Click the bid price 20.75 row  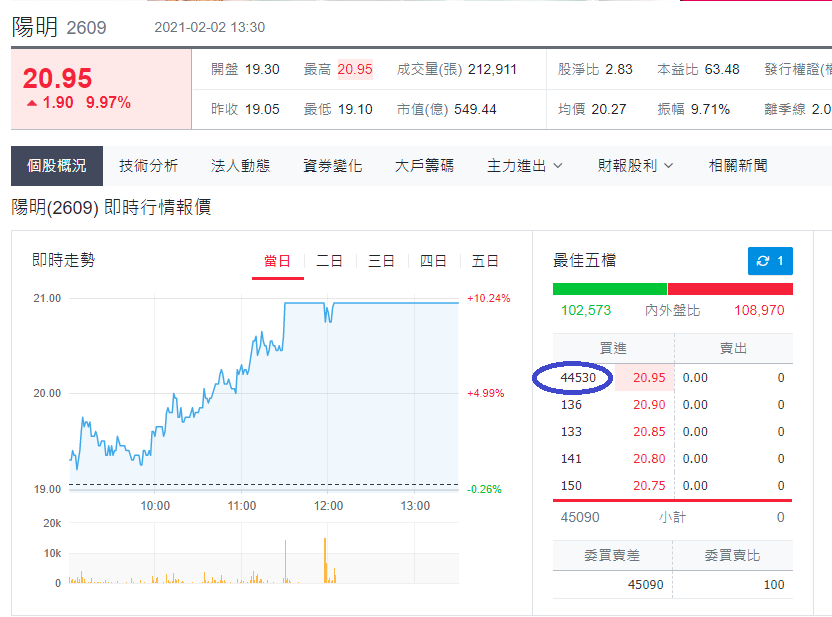(x=649, y=486)
